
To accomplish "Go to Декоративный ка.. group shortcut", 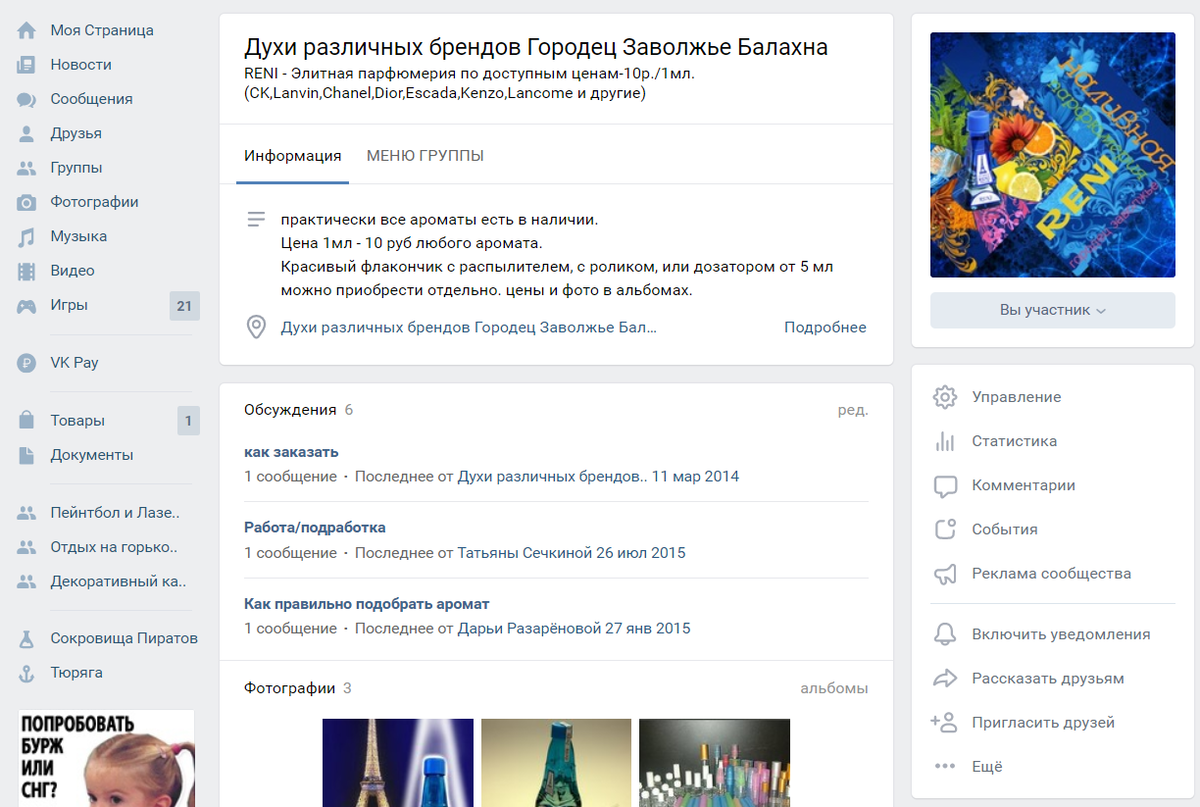I will pyautogui.click(x=119, y=581).
